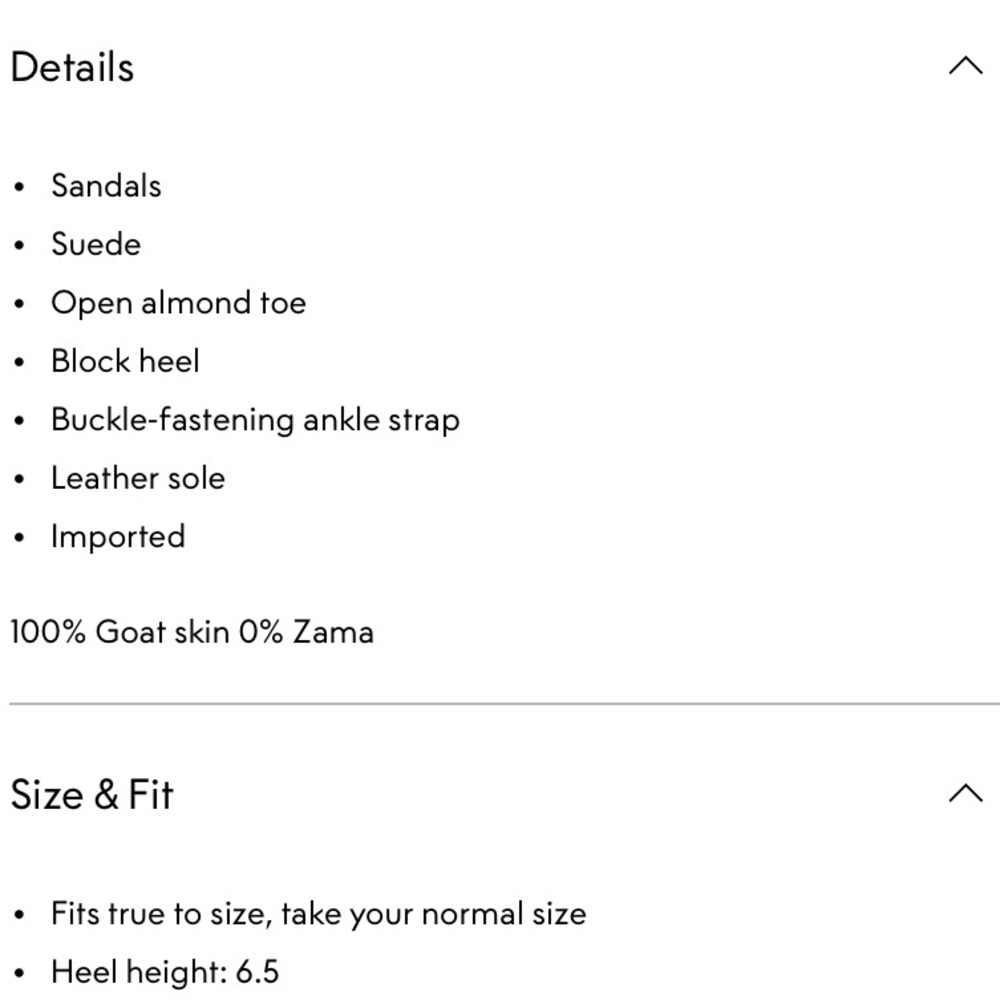
Task: Click the Details section heading
Action: (72, 67)
